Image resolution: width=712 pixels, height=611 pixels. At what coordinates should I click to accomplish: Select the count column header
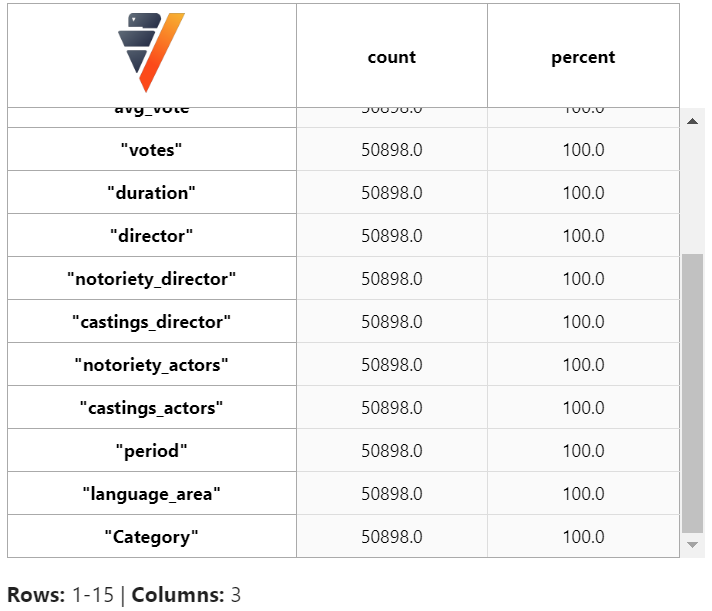391,57
